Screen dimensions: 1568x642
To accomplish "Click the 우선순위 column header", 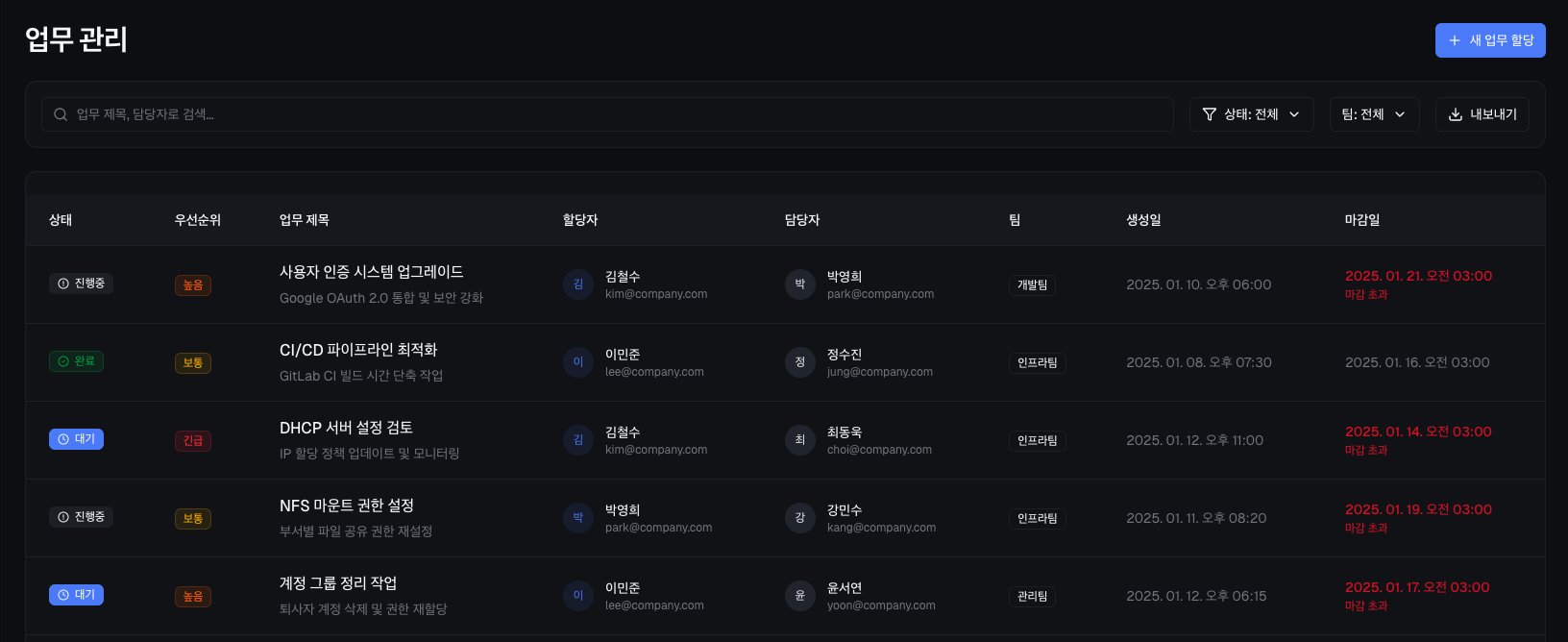I will point(198,220).
